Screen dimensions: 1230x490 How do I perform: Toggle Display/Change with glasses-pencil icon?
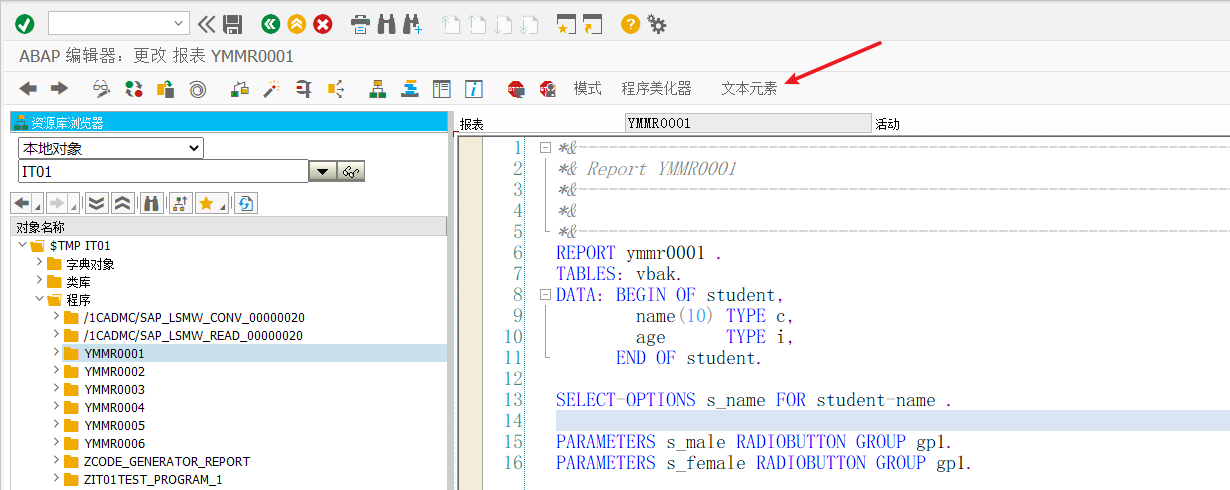click(102, 89)
